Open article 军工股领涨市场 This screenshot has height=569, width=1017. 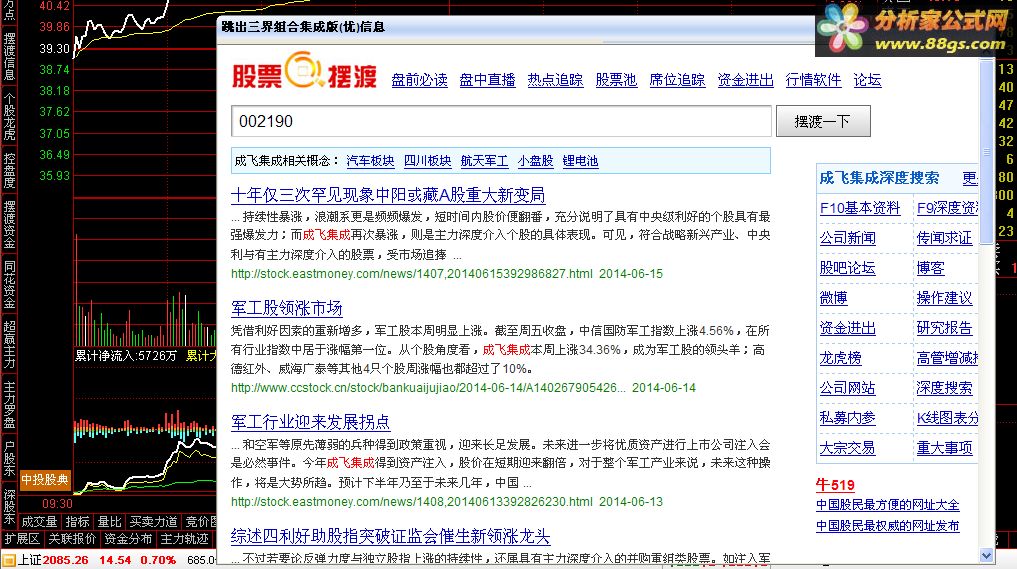[287, 308]
